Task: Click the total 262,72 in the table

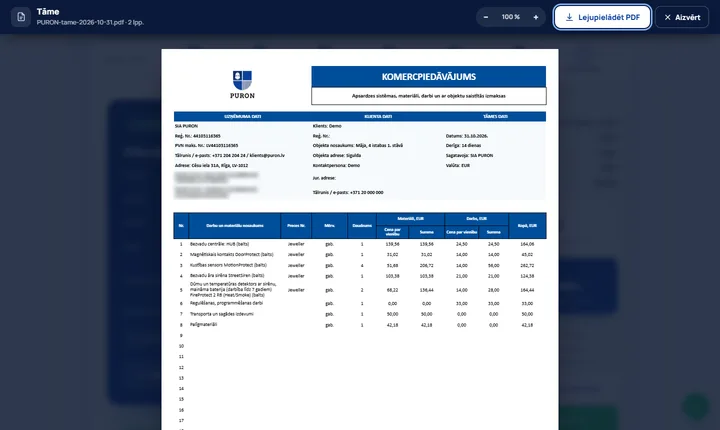Action: (x=527, y=266)
